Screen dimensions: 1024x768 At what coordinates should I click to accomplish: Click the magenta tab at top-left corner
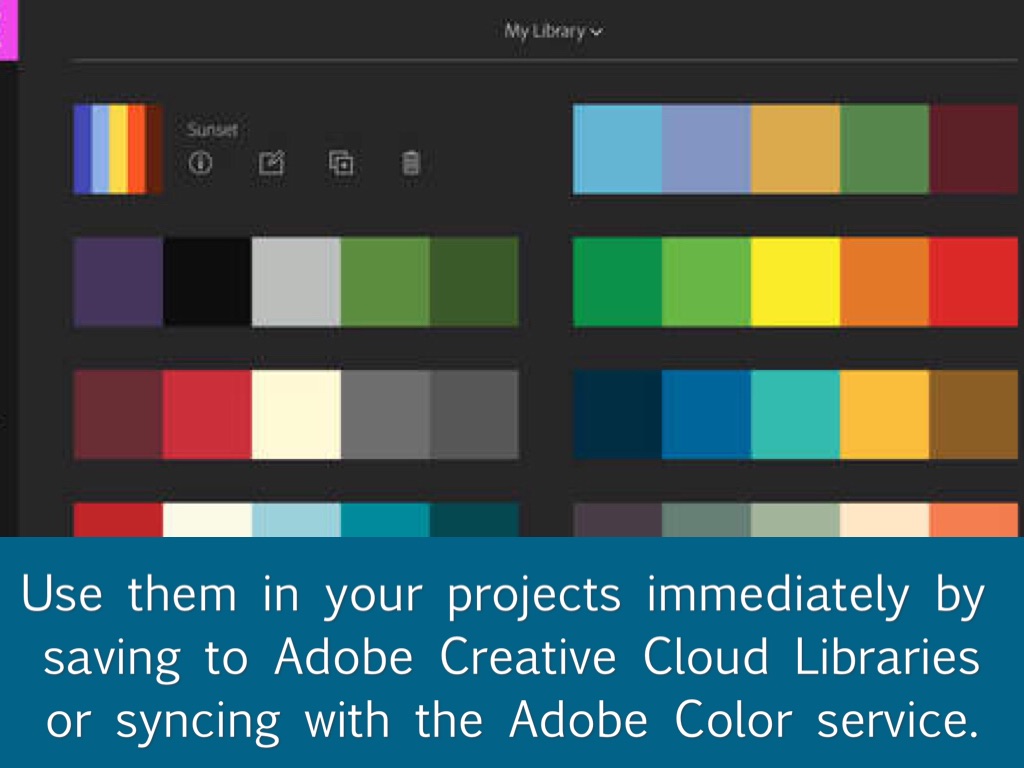[x=8, y=30]
